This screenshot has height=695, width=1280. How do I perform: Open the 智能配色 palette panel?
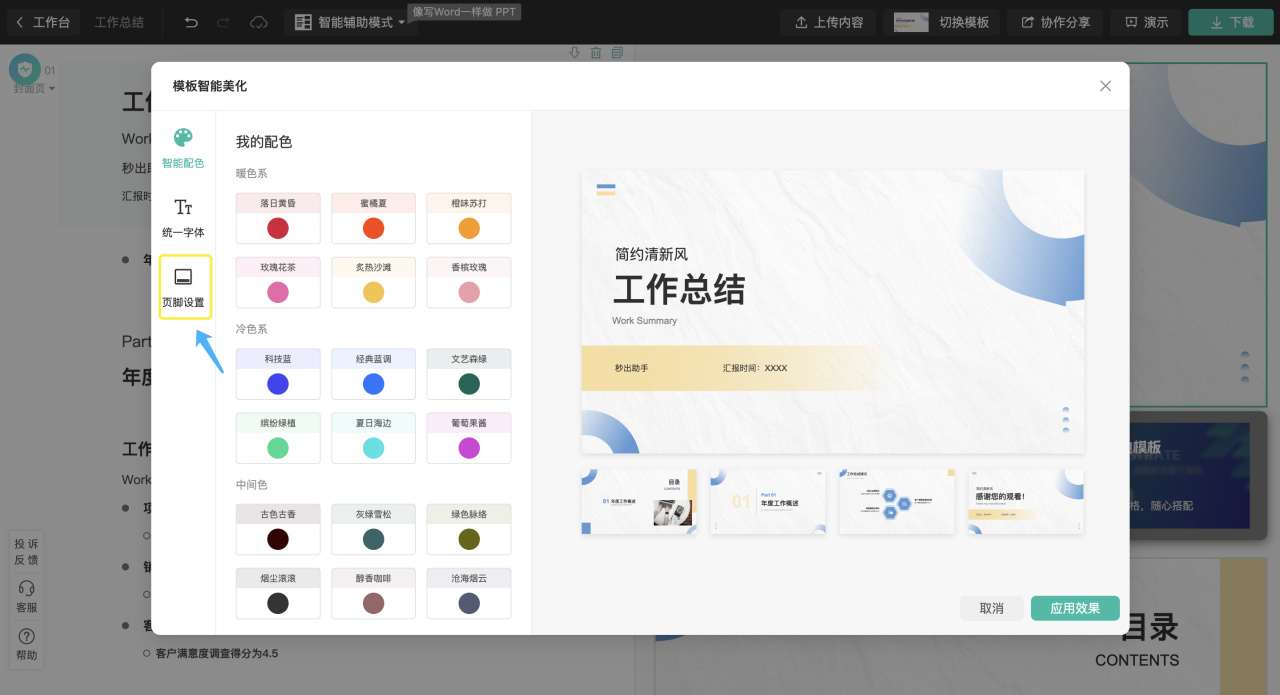pos(183,147)
